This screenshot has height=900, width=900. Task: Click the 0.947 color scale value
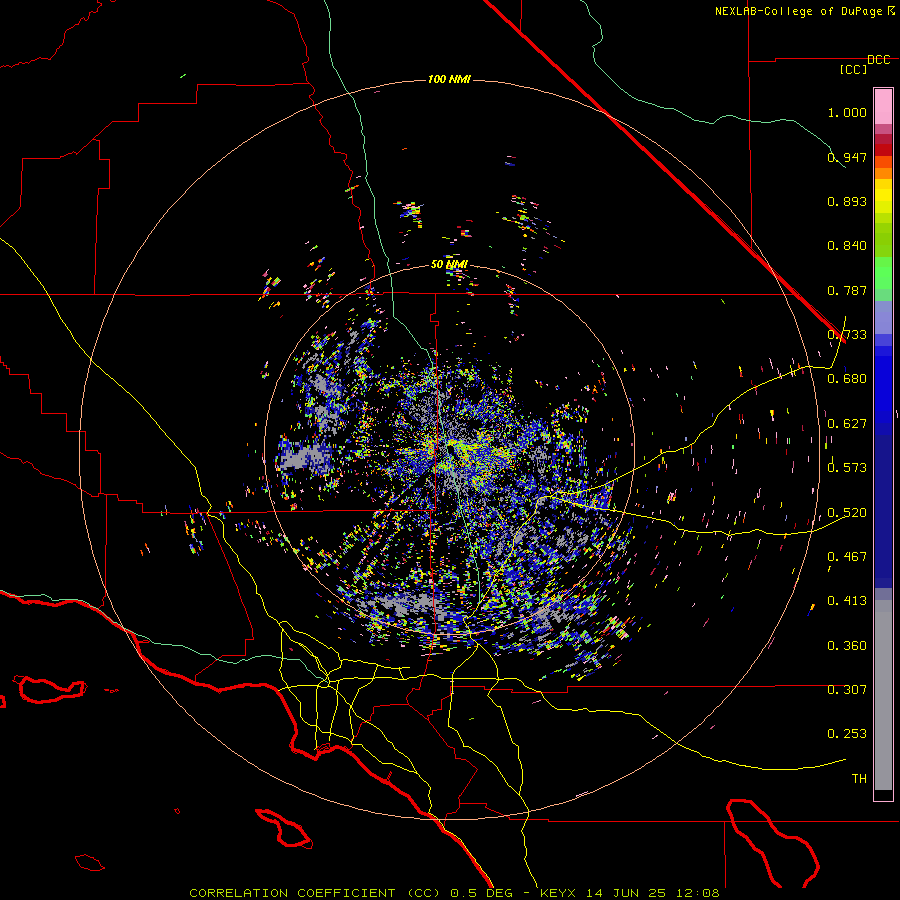tap(847, 157)
